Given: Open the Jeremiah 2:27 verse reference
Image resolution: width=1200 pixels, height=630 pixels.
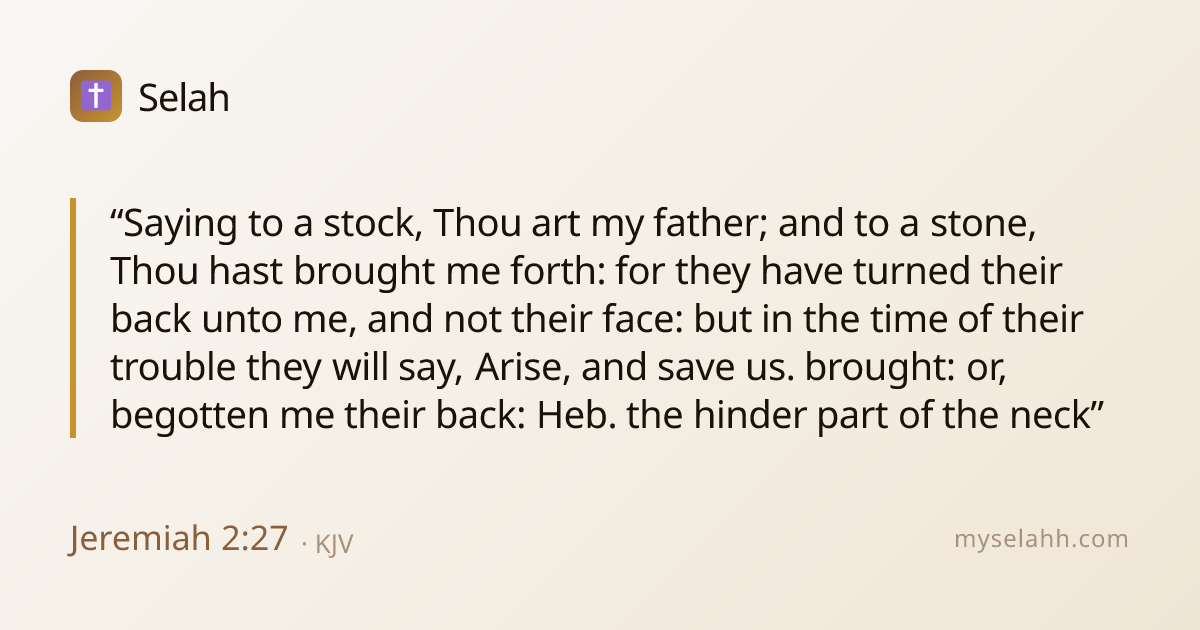Looking at the screenshot, I should pyautogui.click(x=179, y=539).
